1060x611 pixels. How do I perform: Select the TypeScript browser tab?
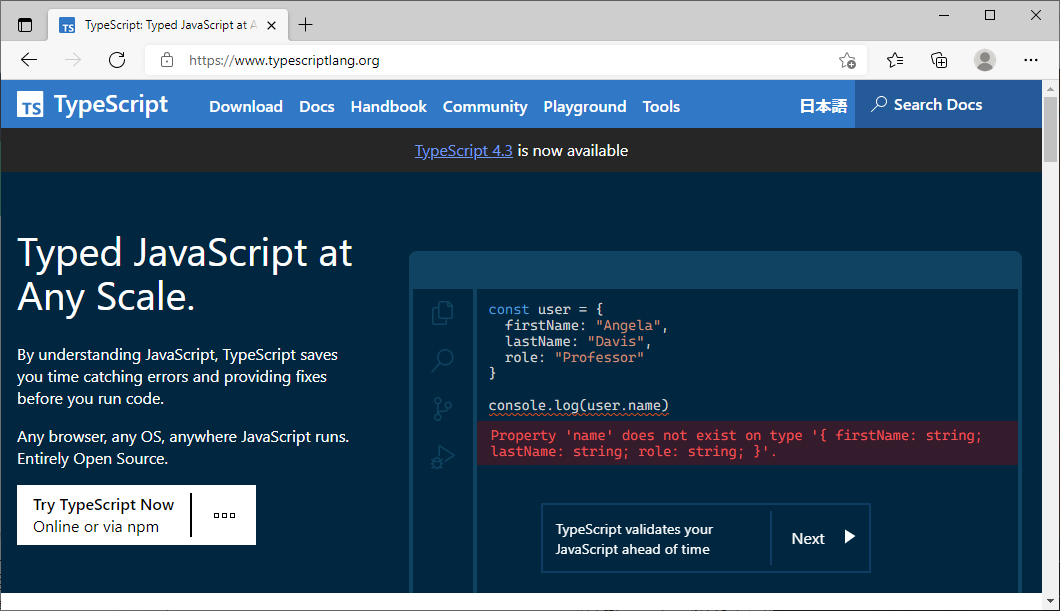(169, 26)
